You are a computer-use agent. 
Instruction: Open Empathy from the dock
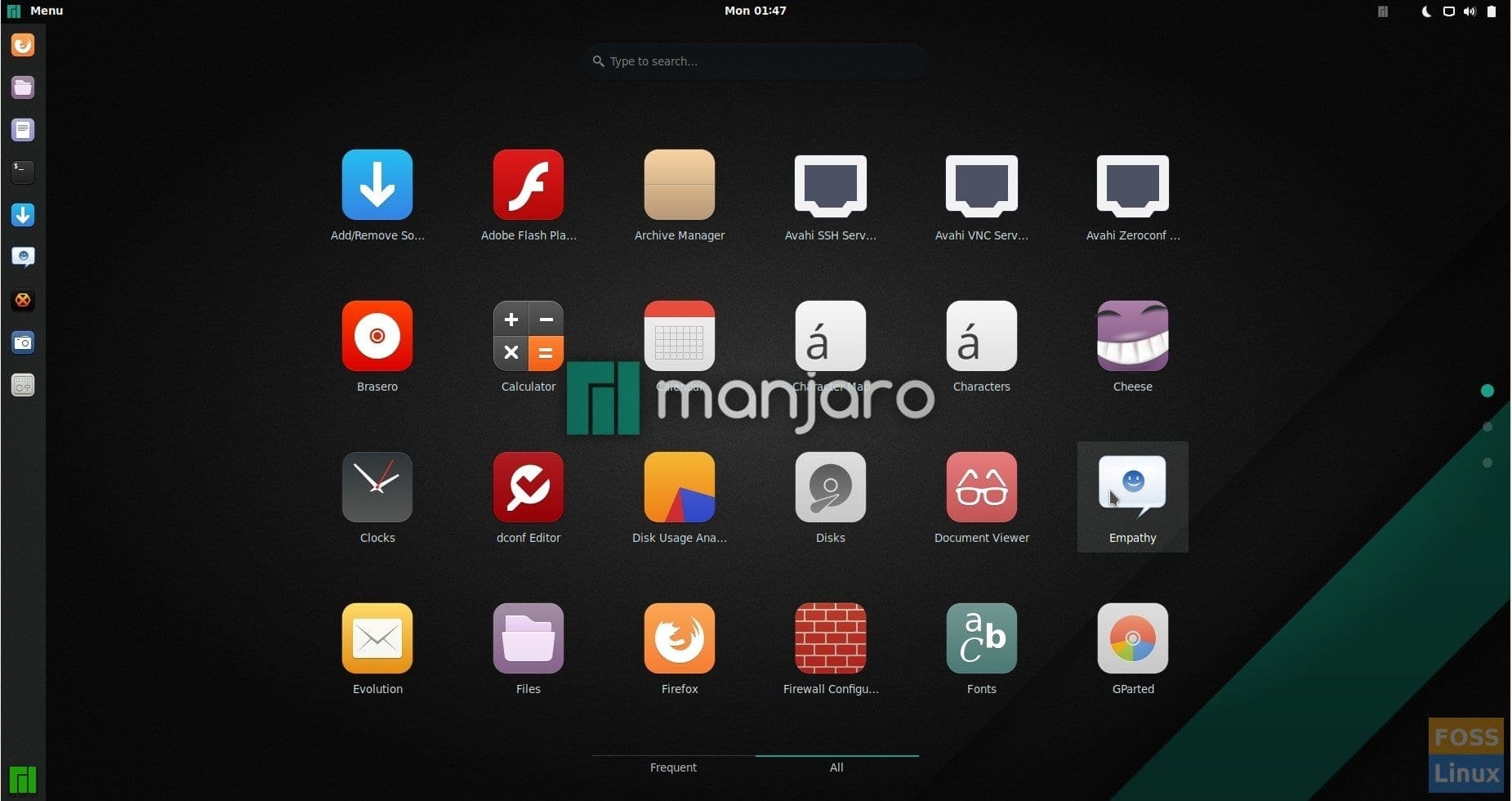23,257
